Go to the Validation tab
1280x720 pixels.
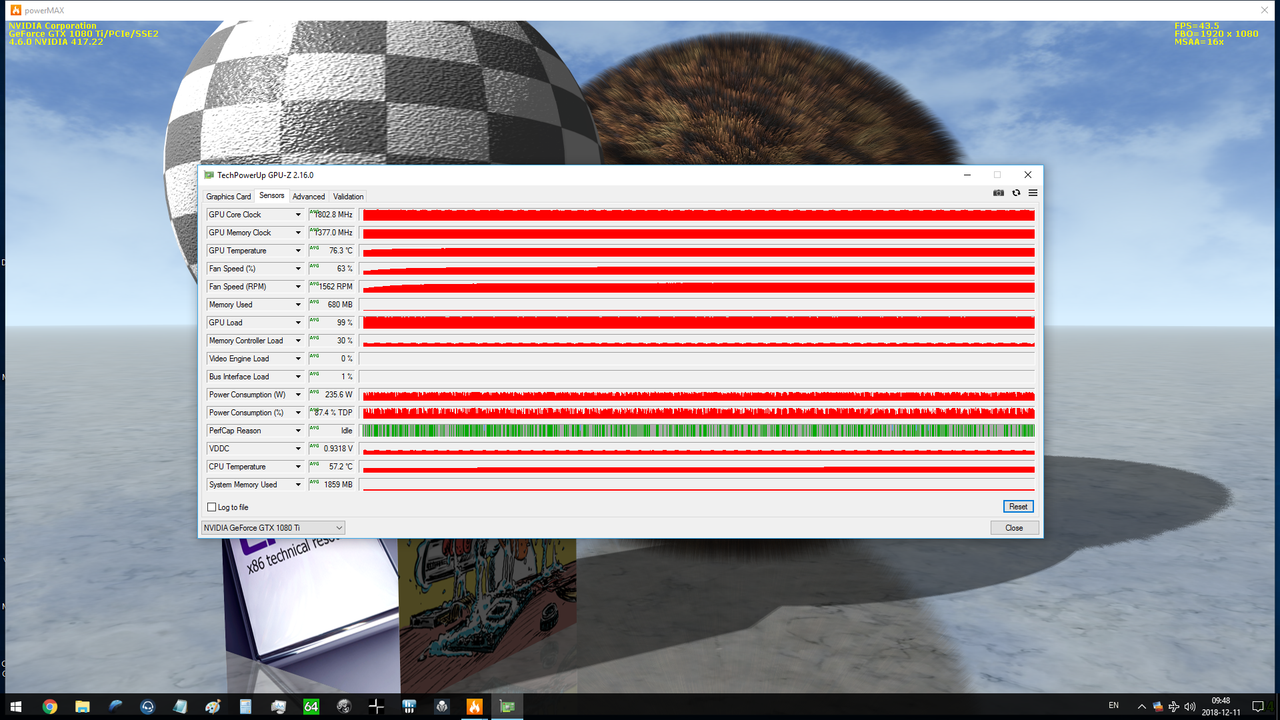click(349, 196)
